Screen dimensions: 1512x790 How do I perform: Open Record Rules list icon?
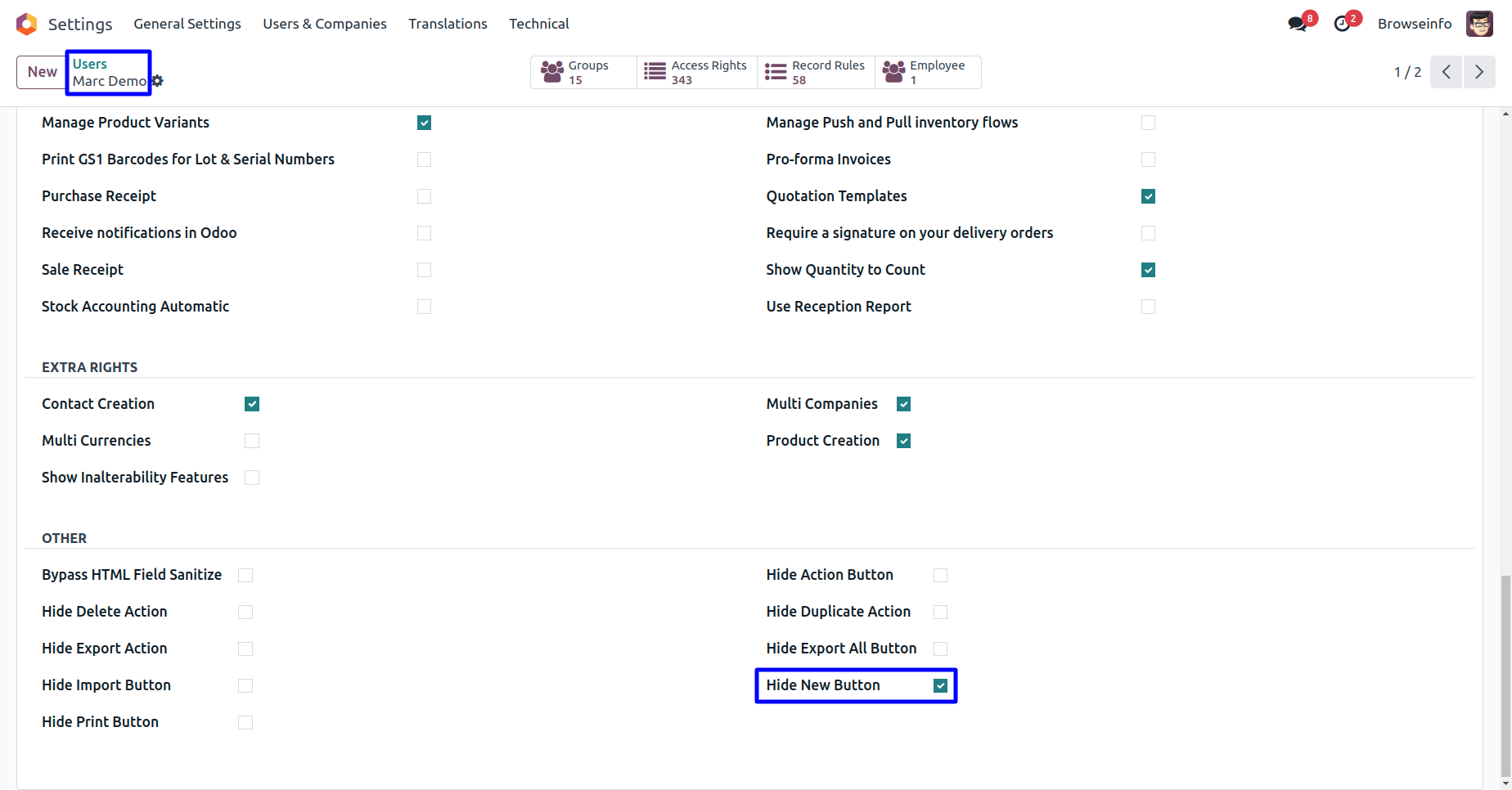(x=776, y=72)
